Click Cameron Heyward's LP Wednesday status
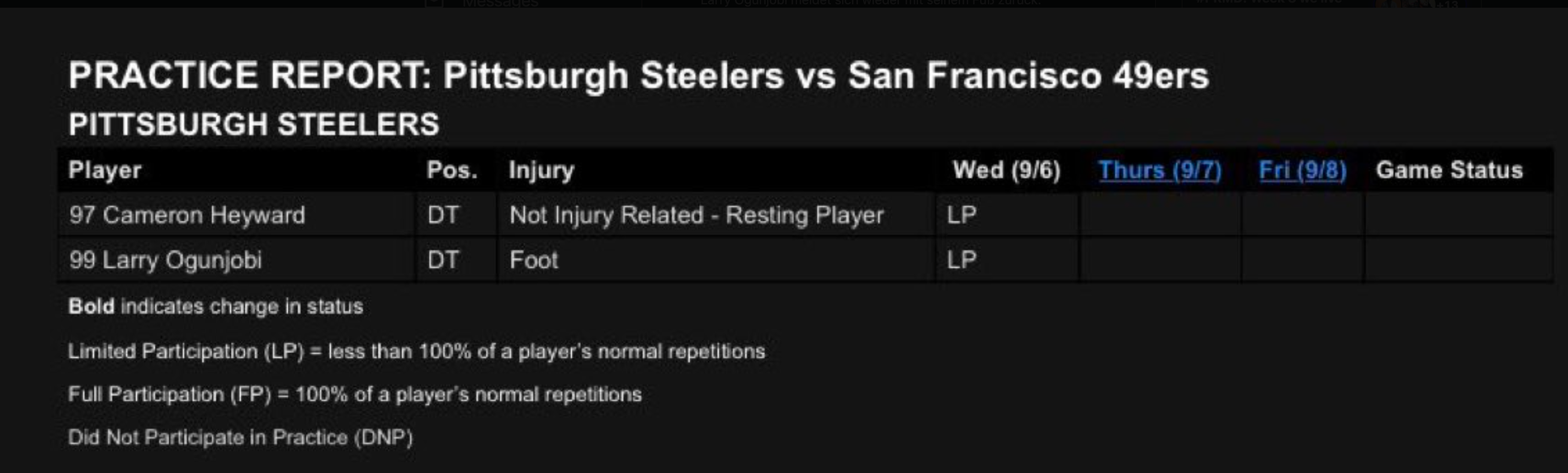 click(x=962, y=215)
